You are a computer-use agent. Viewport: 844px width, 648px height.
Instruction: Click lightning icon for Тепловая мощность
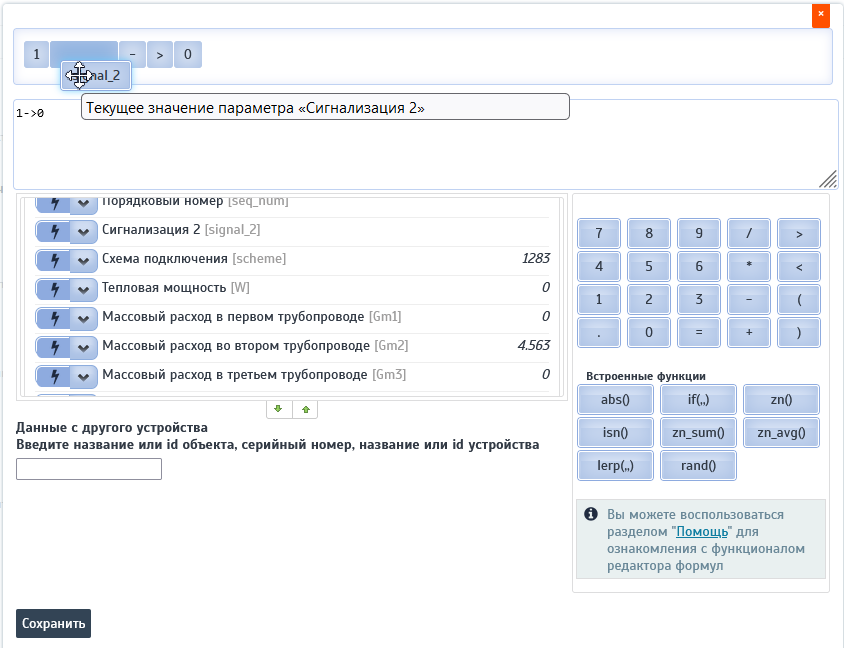coord(54,289)
